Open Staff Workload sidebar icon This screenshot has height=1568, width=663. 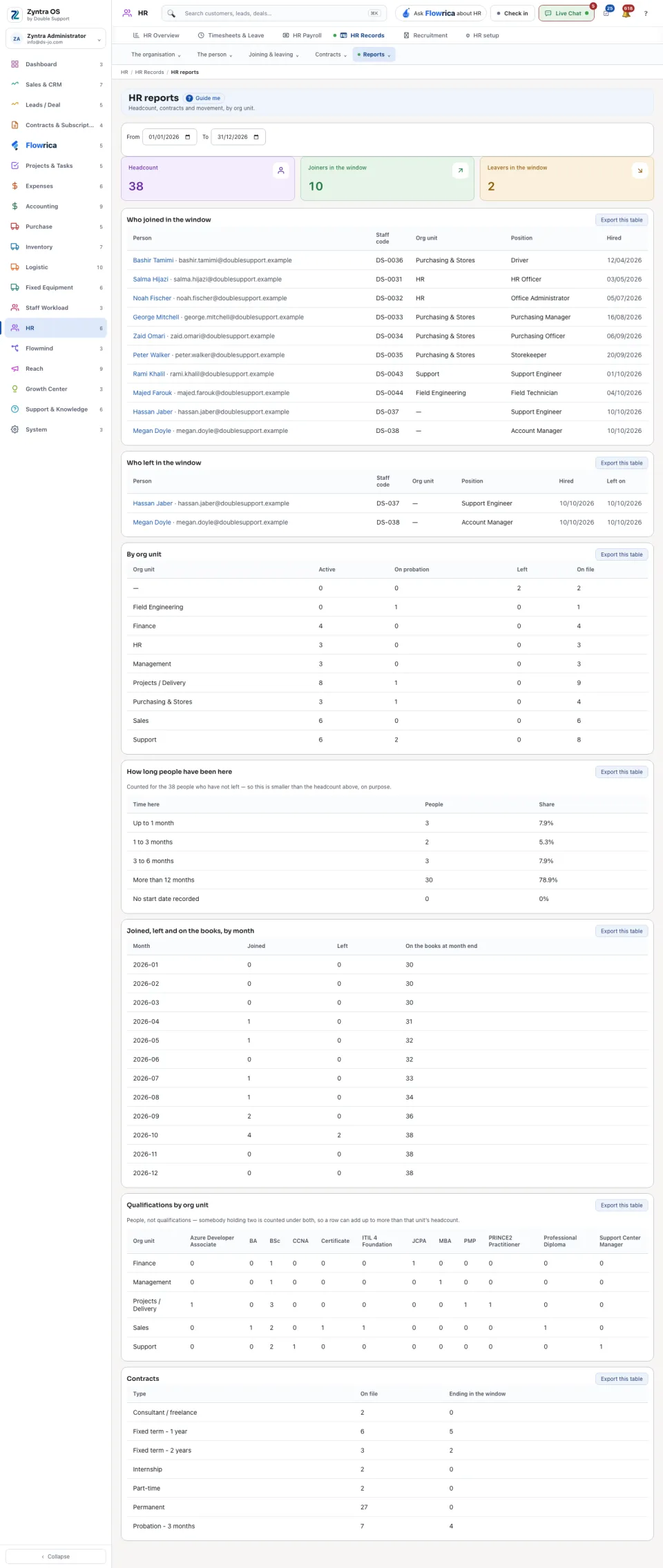pos(15,308)
